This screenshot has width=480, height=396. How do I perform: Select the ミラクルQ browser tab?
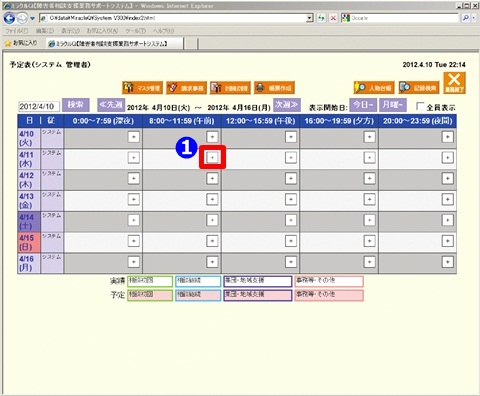pyautogui.click(x=114, y=44)
